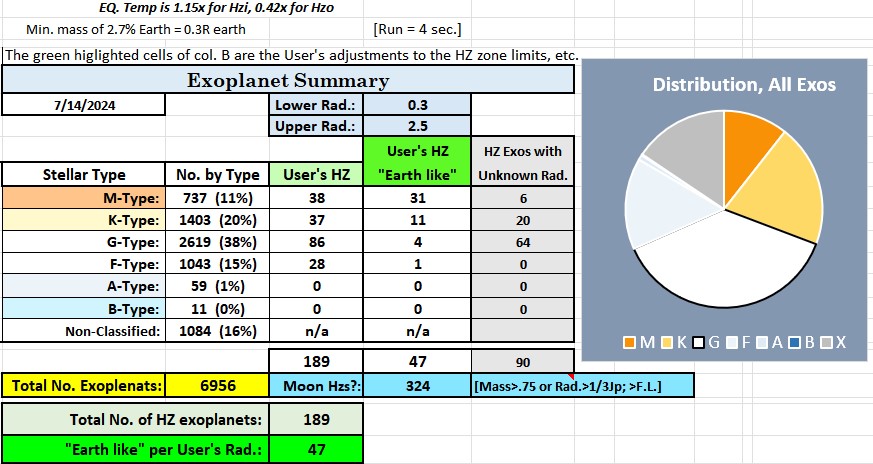
Task: Click 189 beside 'Total No. of HZ exoplanets'
Action: [316, 419]
